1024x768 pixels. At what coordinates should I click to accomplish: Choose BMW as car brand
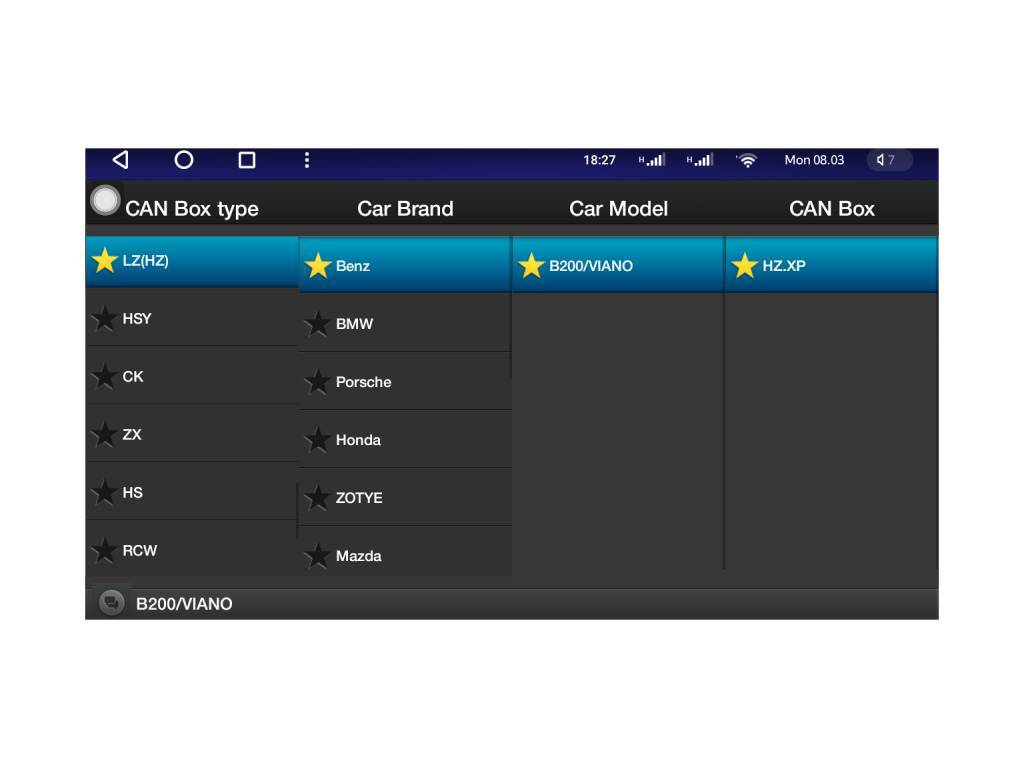[405, 324]
